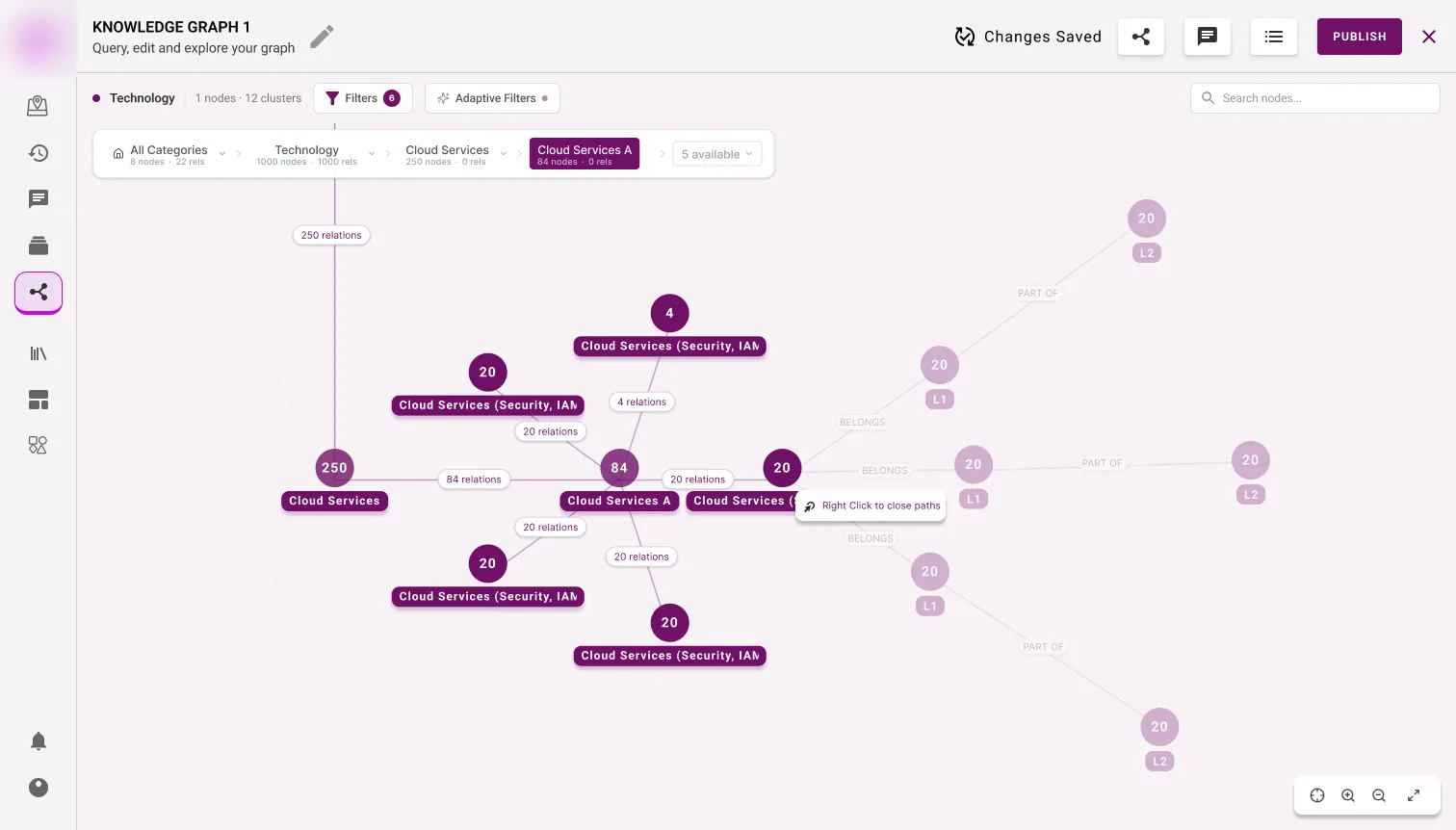
Task: Click the 84 relations edge label
Action: (474, 480)
